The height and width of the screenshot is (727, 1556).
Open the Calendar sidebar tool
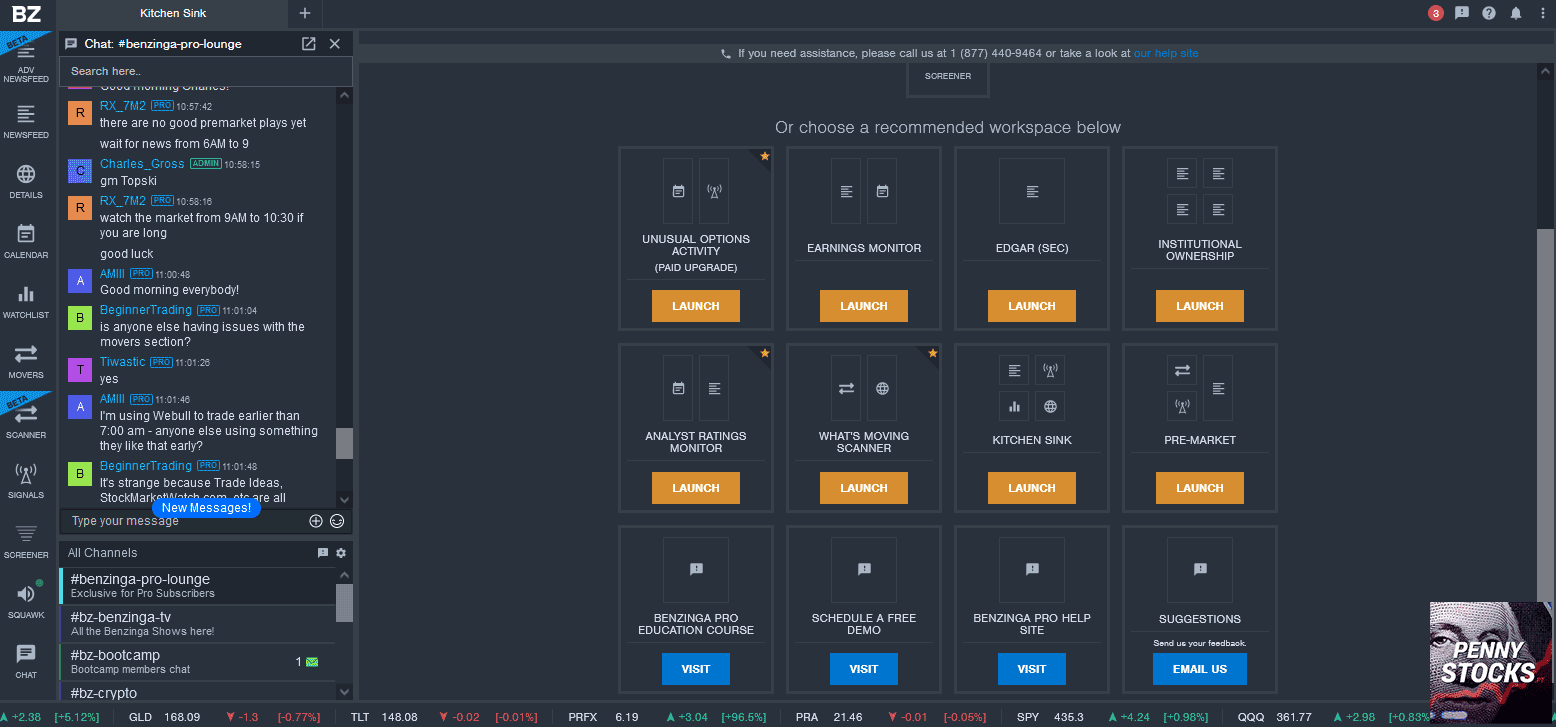coord(26,242)
